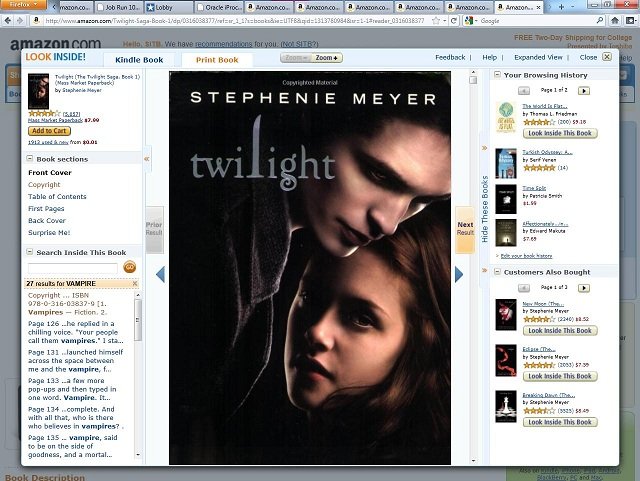Bookmark page with star icon
The width and height of the screenshot is (640, 481).
436,20
